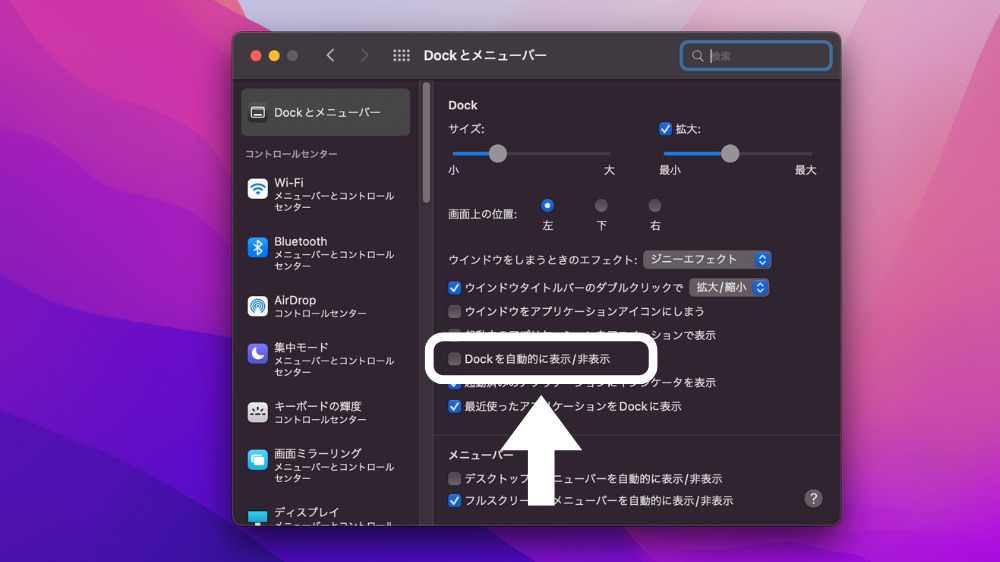Select 左 dock position radio button
This screenshot has width=1000, height=562.
pos(547,205)
